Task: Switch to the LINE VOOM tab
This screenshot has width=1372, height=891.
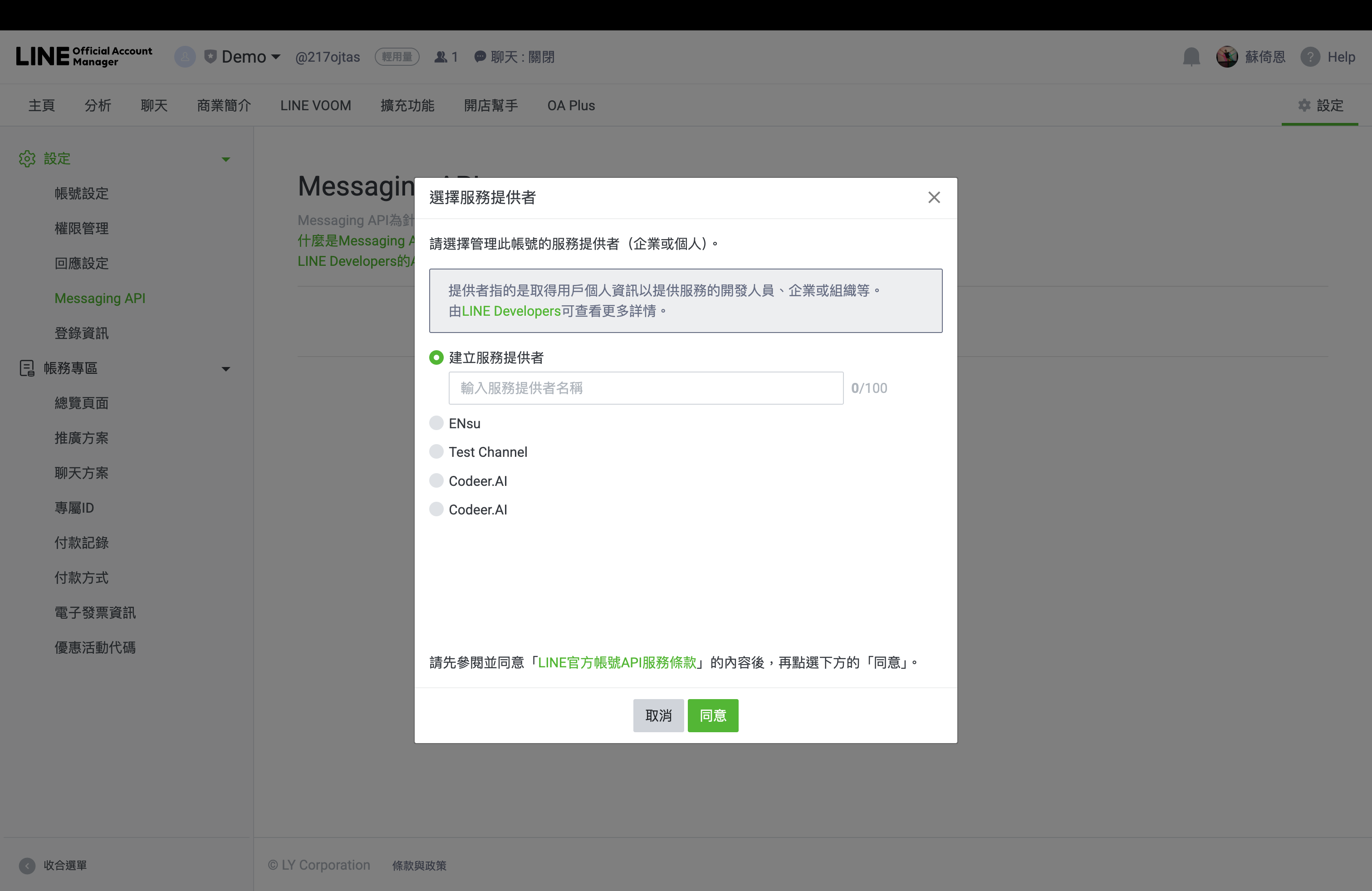Action: pos(315,105)
